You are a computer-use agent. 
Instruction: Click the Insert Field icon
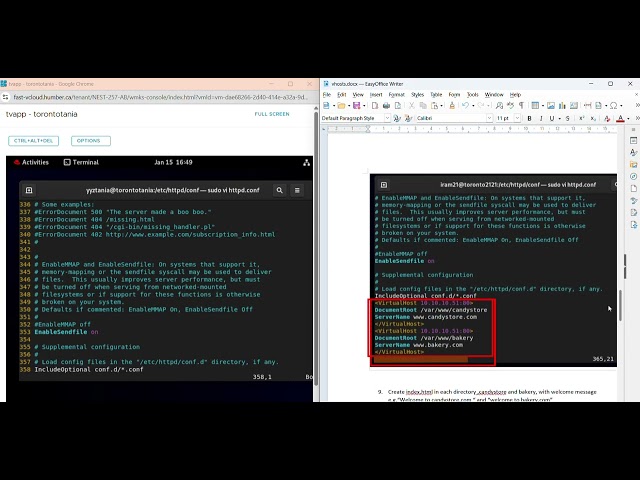(x=598, y=106)
